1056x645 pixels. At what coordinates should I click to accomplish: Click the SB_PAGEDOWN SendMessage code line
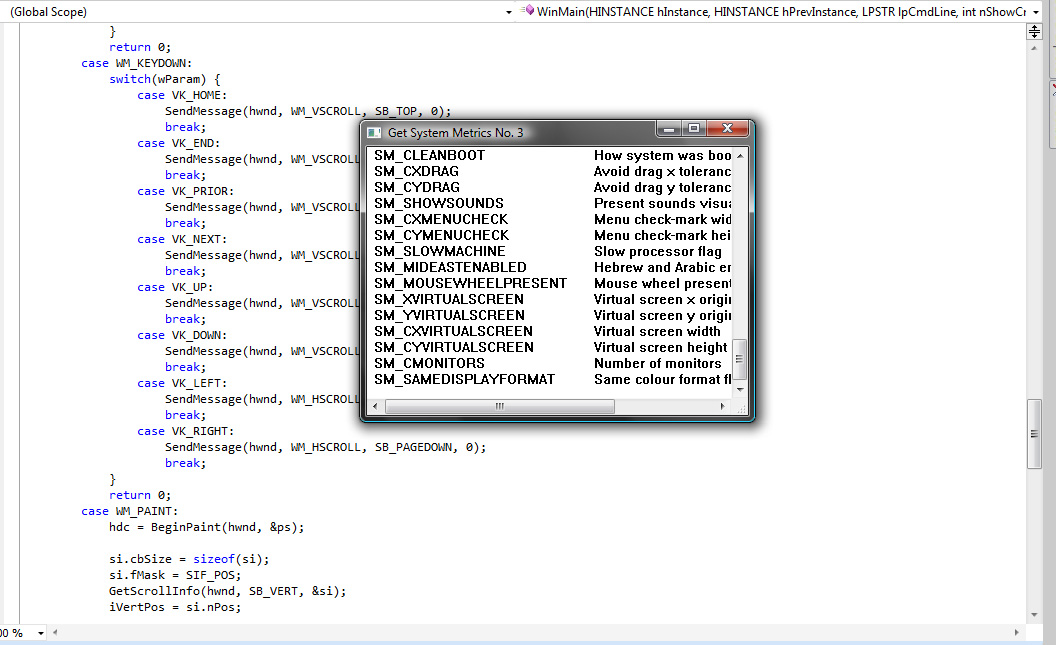coord(325,447)
